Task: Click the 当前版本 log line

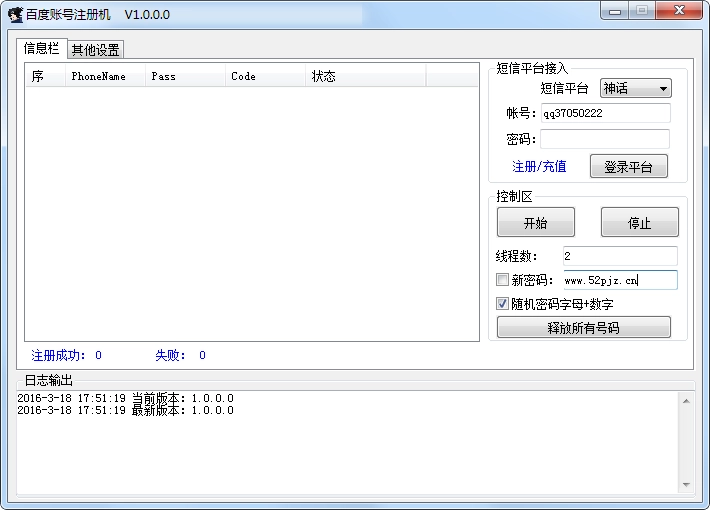Action: pyautogui.click(x=125, y=398)
